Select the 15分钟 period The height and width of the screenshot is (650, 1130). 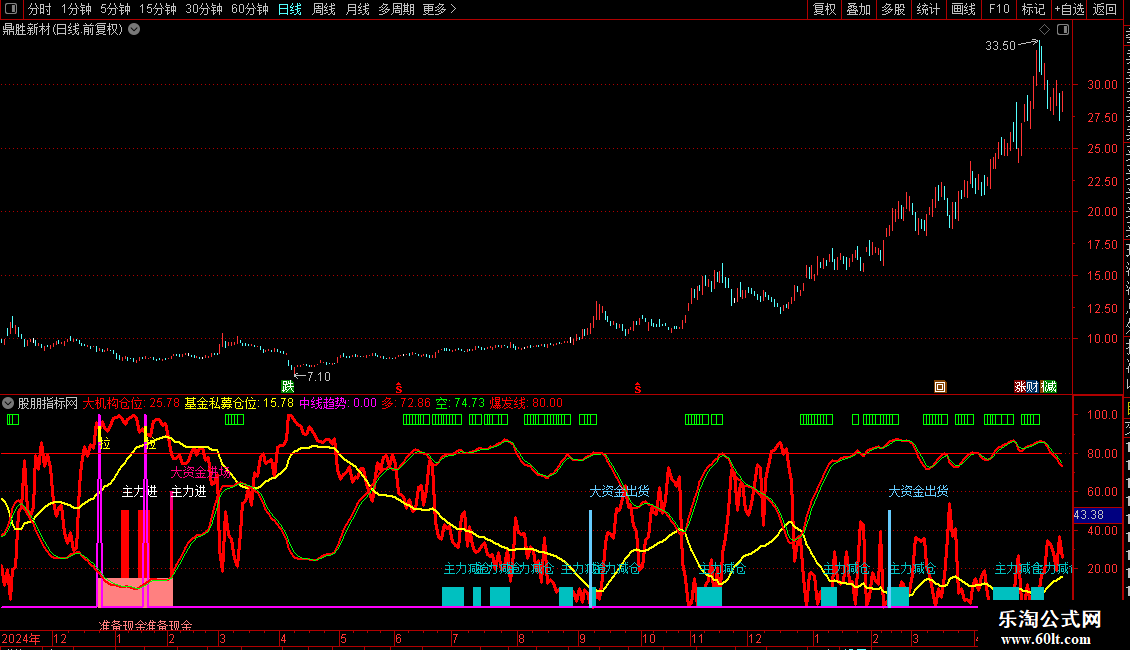158,9
